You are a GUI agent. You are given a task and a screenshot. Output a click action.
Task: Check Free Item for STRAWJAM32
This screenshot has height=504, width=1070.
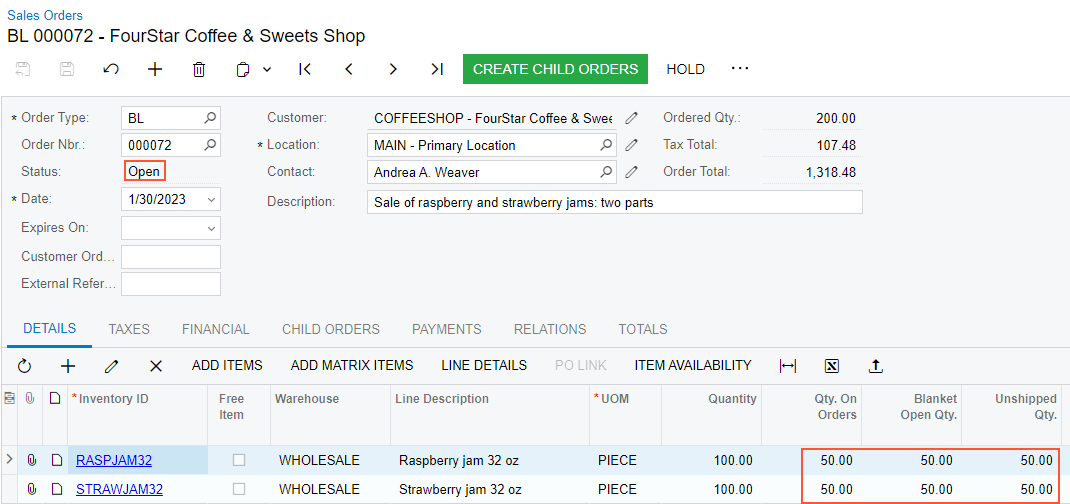[239, 489]
